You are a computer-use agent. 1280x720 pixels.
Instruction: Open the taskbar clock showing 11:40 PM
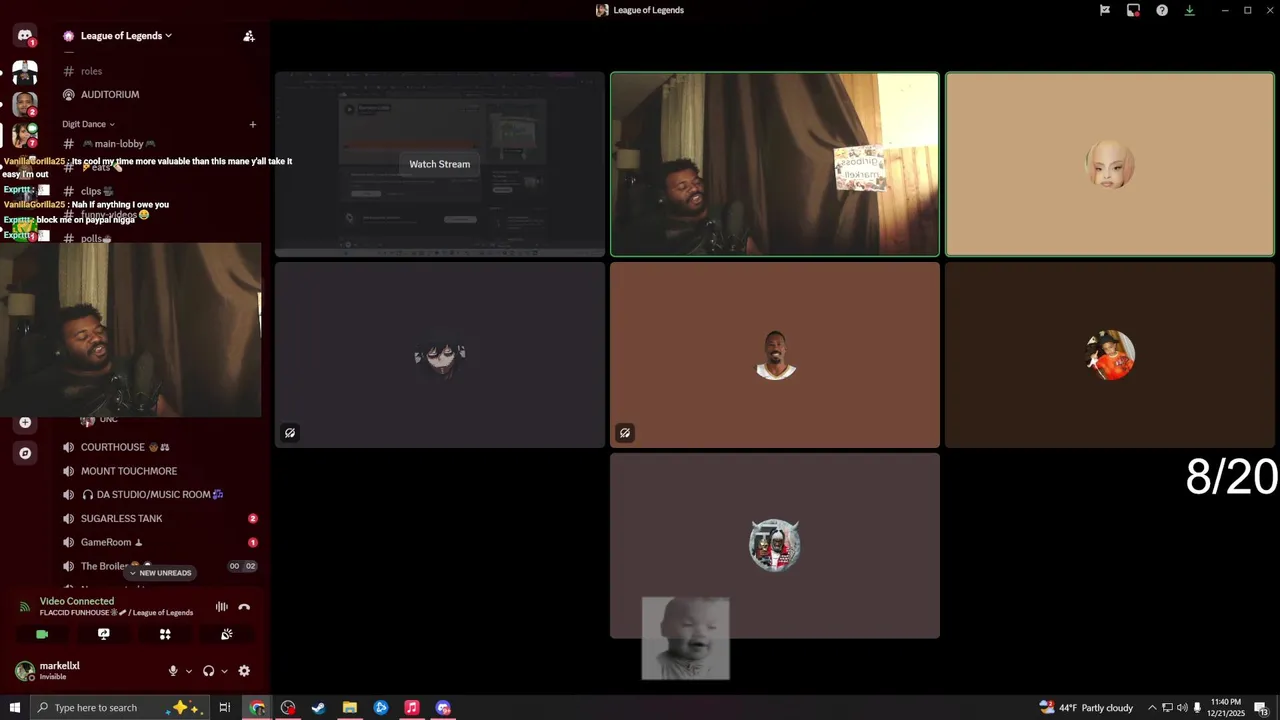(x=1226, y=708)
